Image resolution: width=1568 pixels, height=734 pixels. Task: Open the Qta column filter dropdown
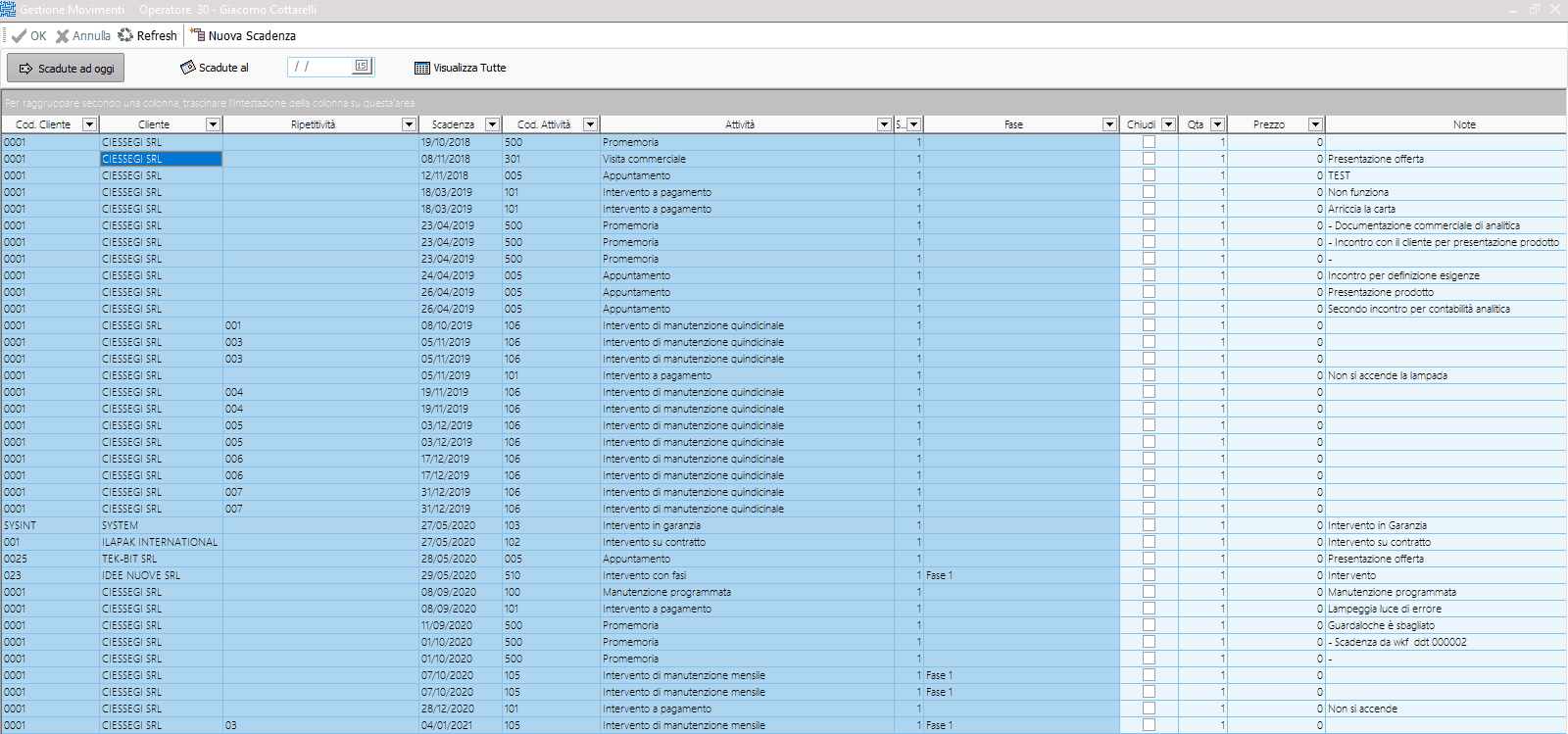coord(1217,124)
